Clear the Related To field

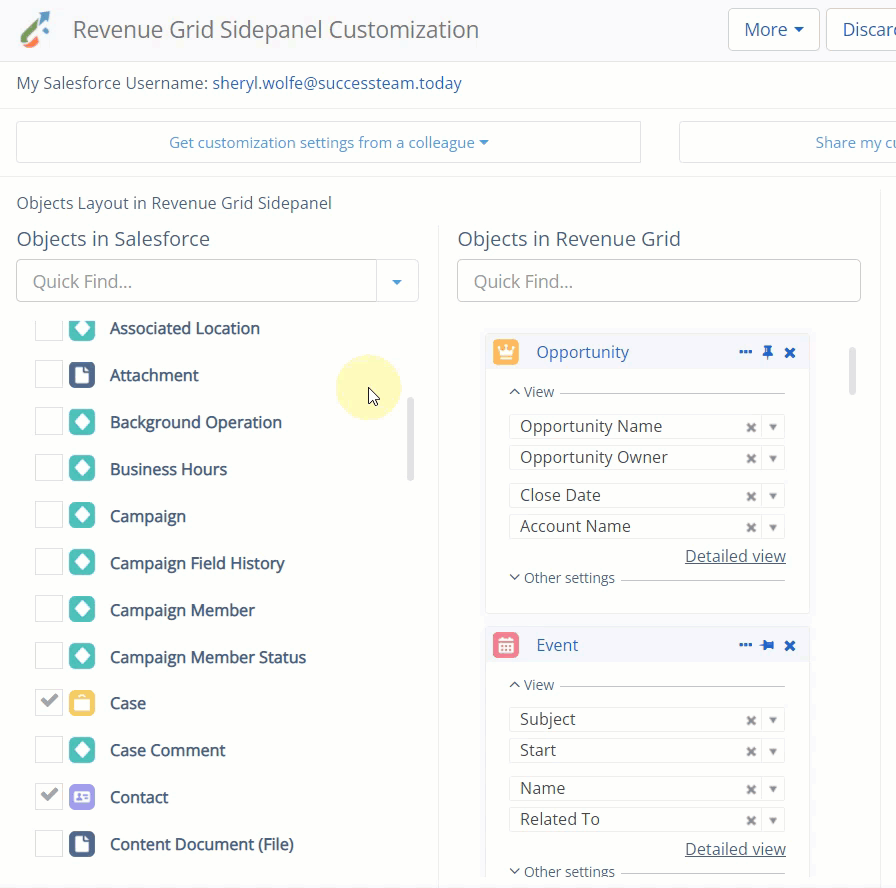[751, 820]
